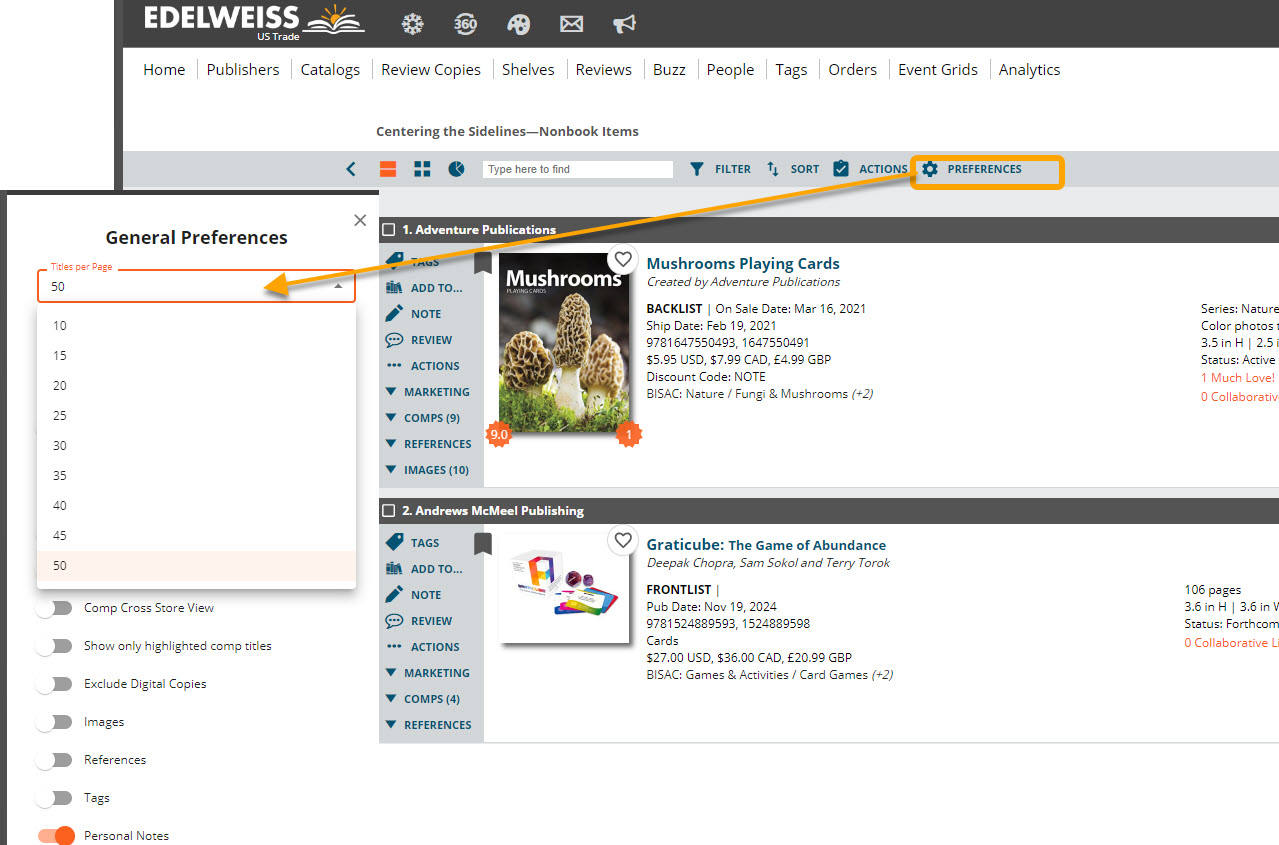Open the pie chart analytics view
This screenshot has width=1279, height=845.
(x=456, y=169)
